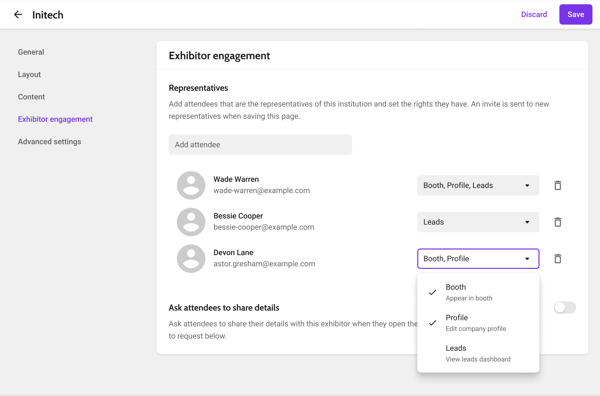The width and height of the screenshot is (600, 396).
Task: Uncheck the Profile option in dropdown
Action: pos(478,323)
